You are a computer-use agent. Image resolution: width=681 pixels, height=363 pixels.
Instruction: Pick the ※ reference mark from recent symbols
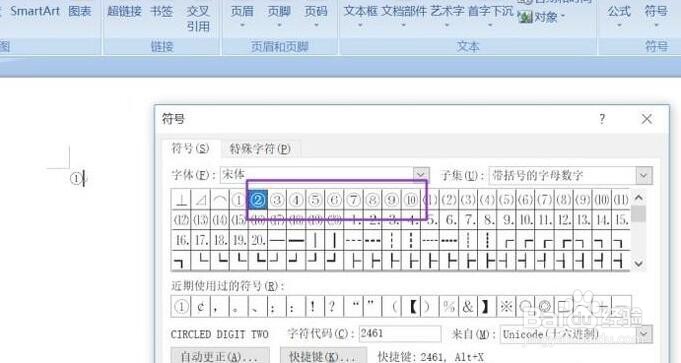coord(506,307)
